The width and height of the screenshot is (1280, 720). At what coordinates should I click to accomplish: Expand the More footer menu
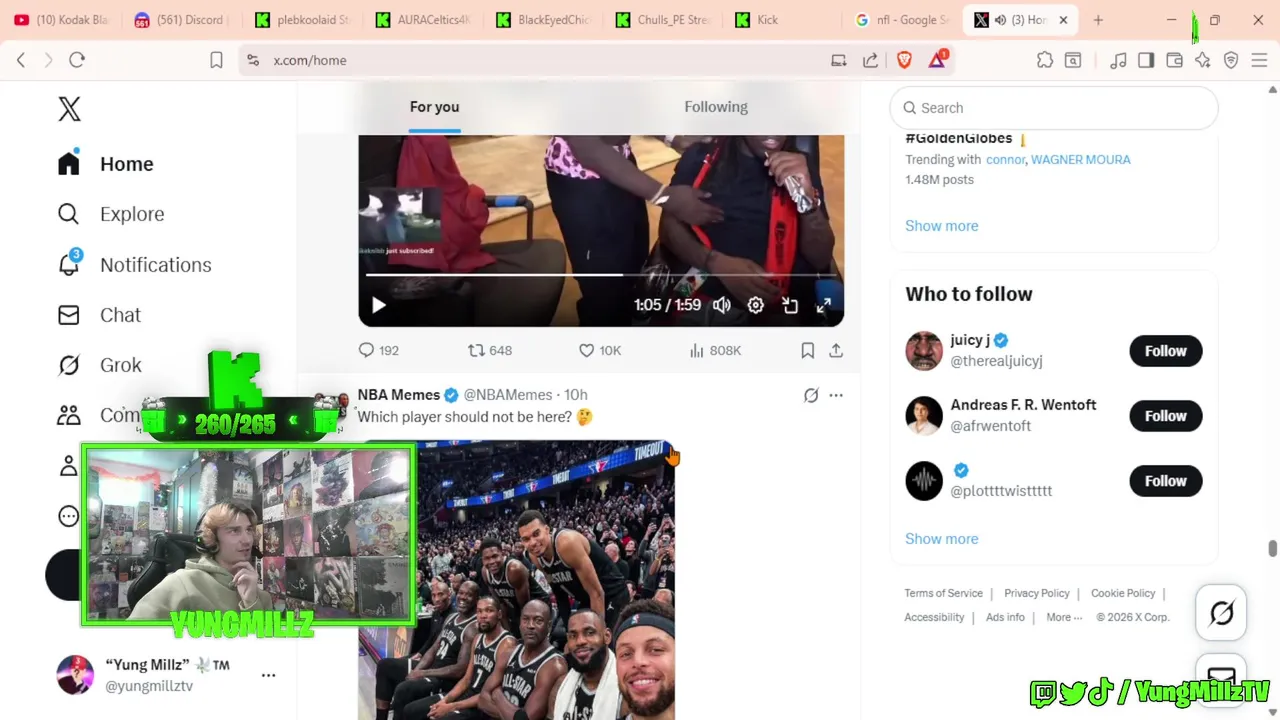[1064, 617]
